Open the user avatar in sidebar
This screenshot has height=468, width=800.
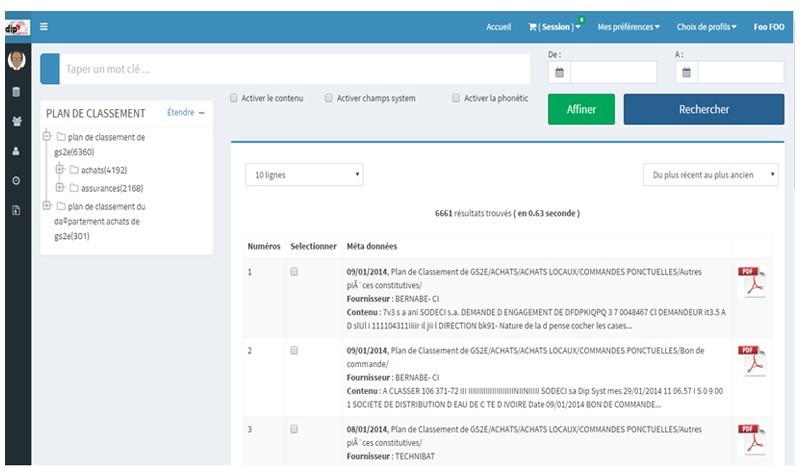click(x=17, y=61)
